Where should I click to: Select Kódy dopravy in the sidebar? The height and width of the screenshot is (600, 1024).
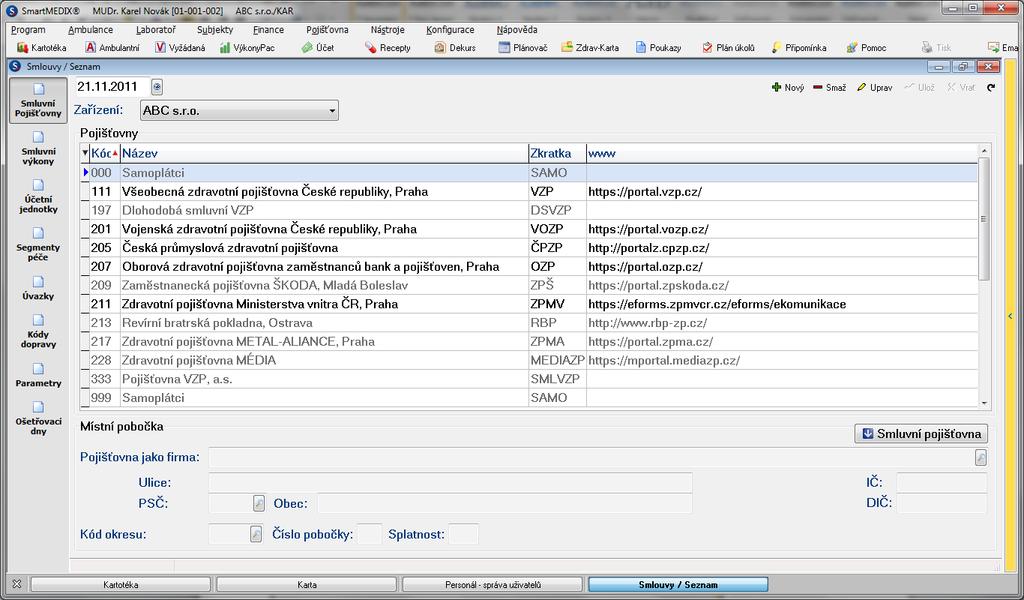pos(39,331)
